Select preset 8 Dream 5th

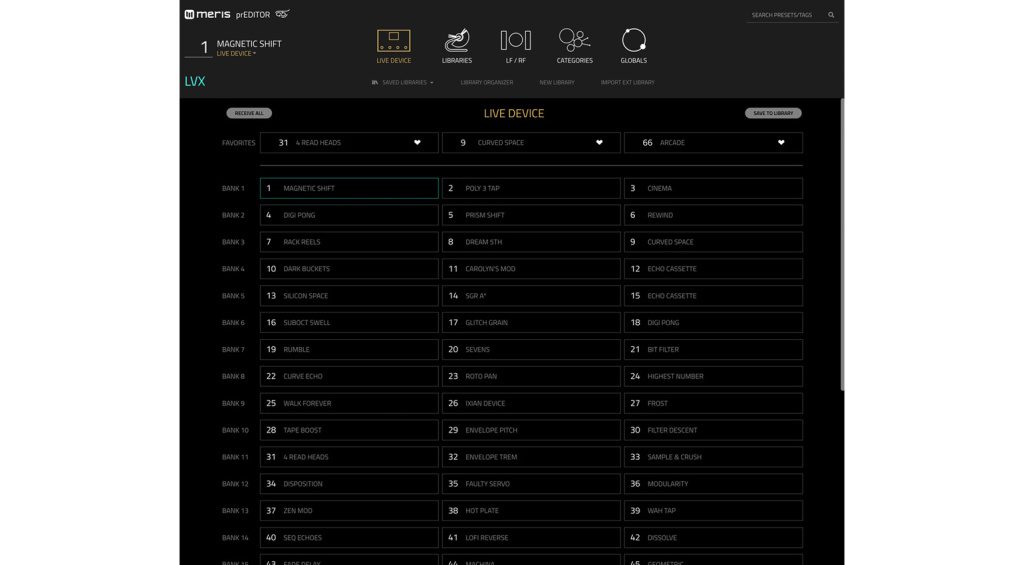point(531,242)
